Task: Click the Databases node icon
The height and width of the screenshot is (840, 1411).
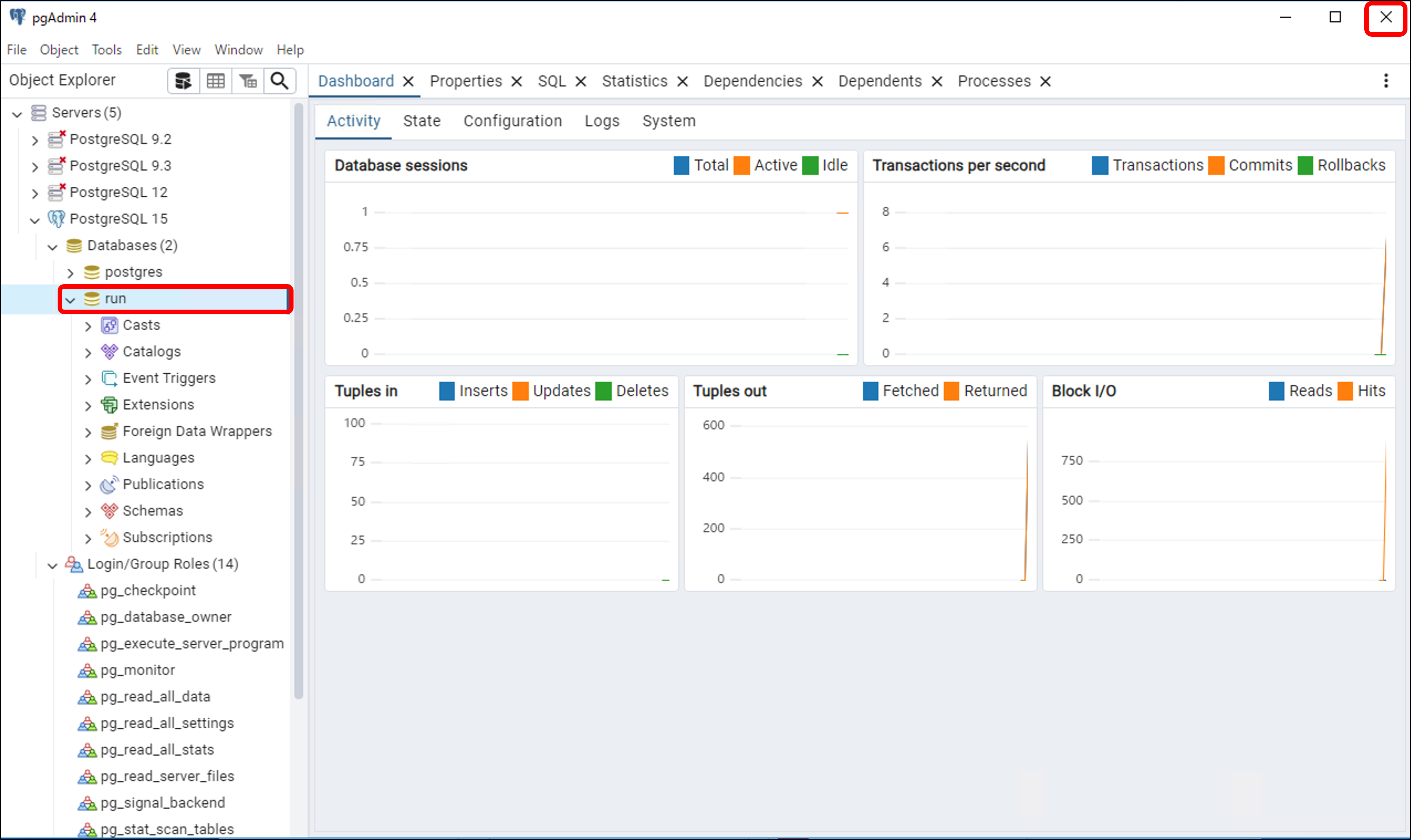Action: click(x=74, y=246)
